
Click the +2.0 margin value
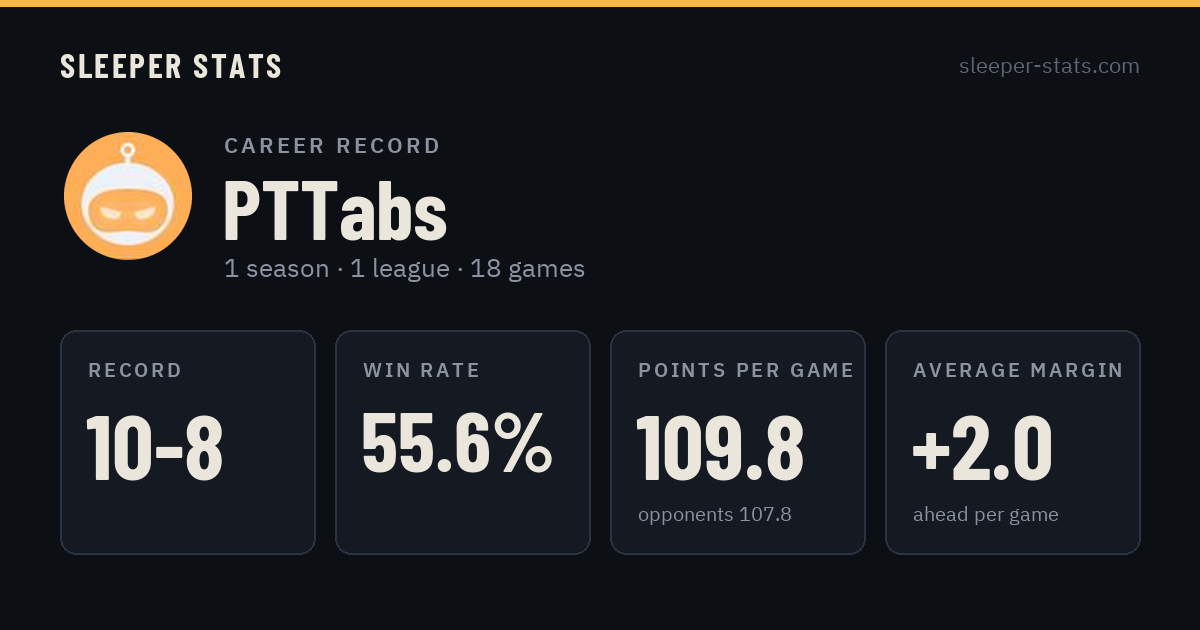(982, 449)
